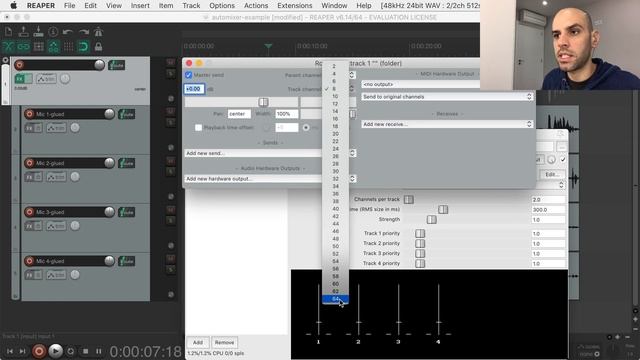Mute the Mic 2-glued track
Viewport: 640px width, 360px height.
(x=171, y=160)
